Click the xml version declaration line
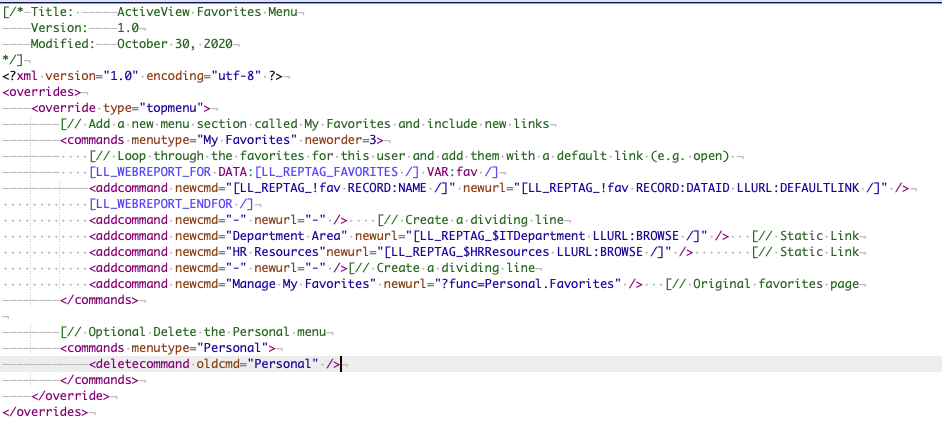The height and width of the screenshot is (422, 942). (x=142, y=76)
